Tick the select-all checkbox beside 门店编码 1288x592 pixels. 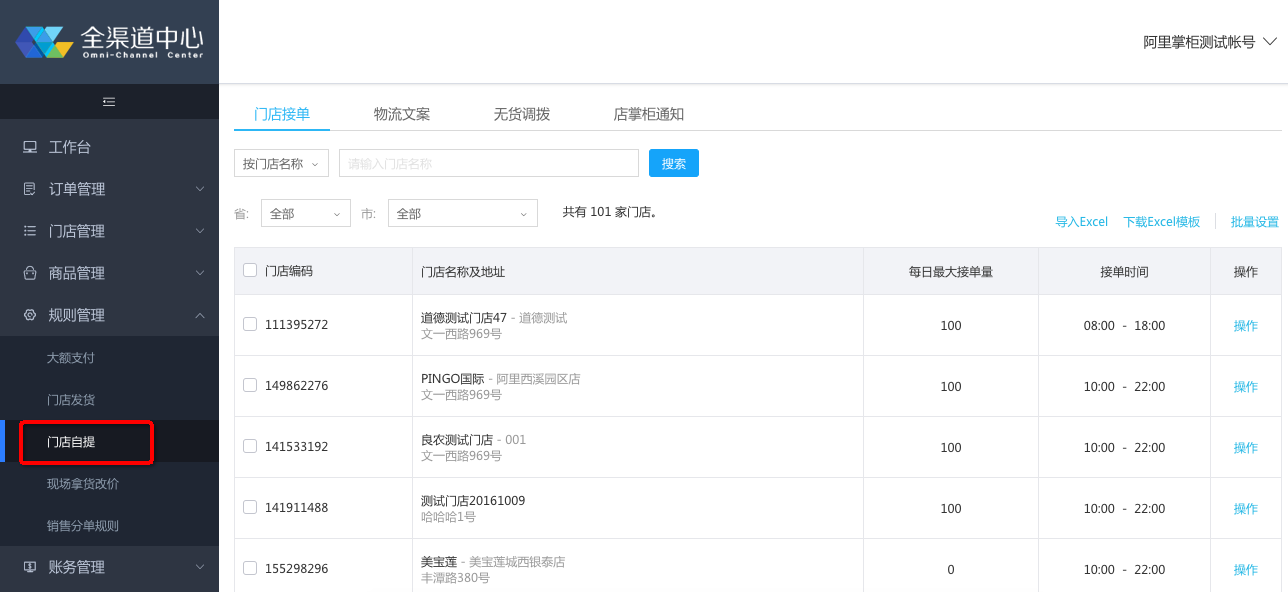[250, 270]
